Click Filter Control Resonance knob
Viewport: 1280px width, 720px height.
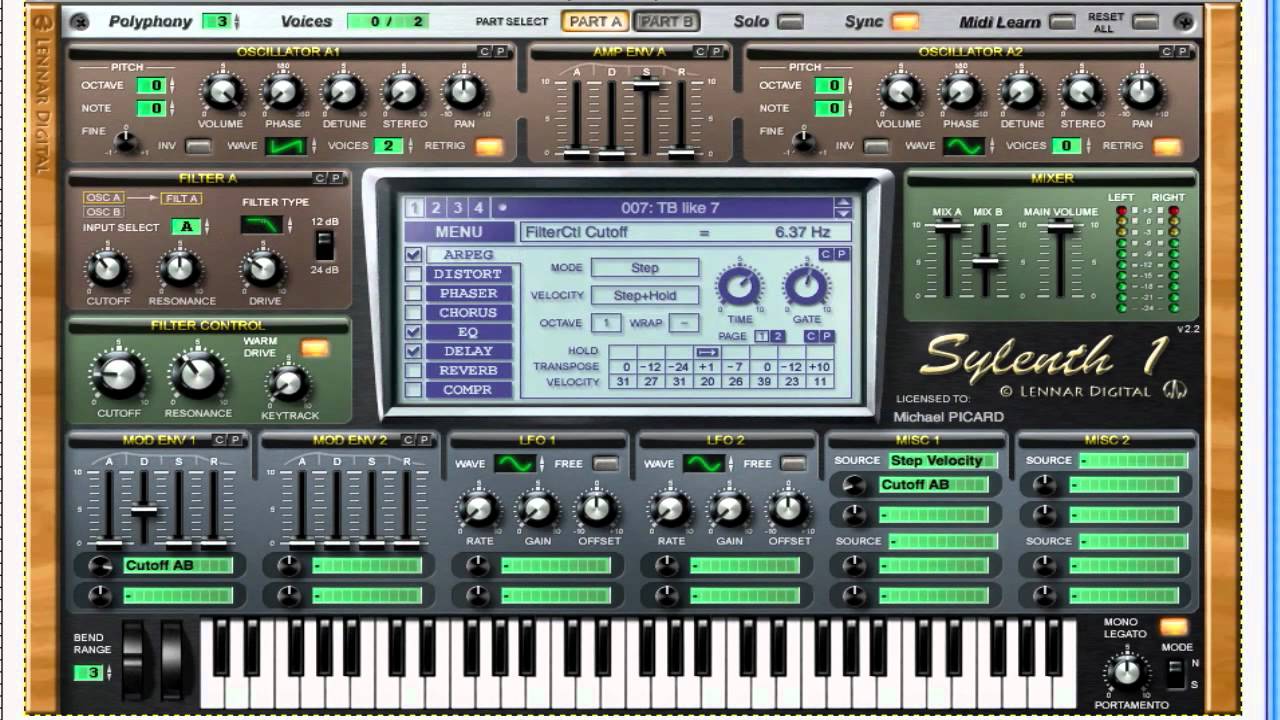click(197, 377)
